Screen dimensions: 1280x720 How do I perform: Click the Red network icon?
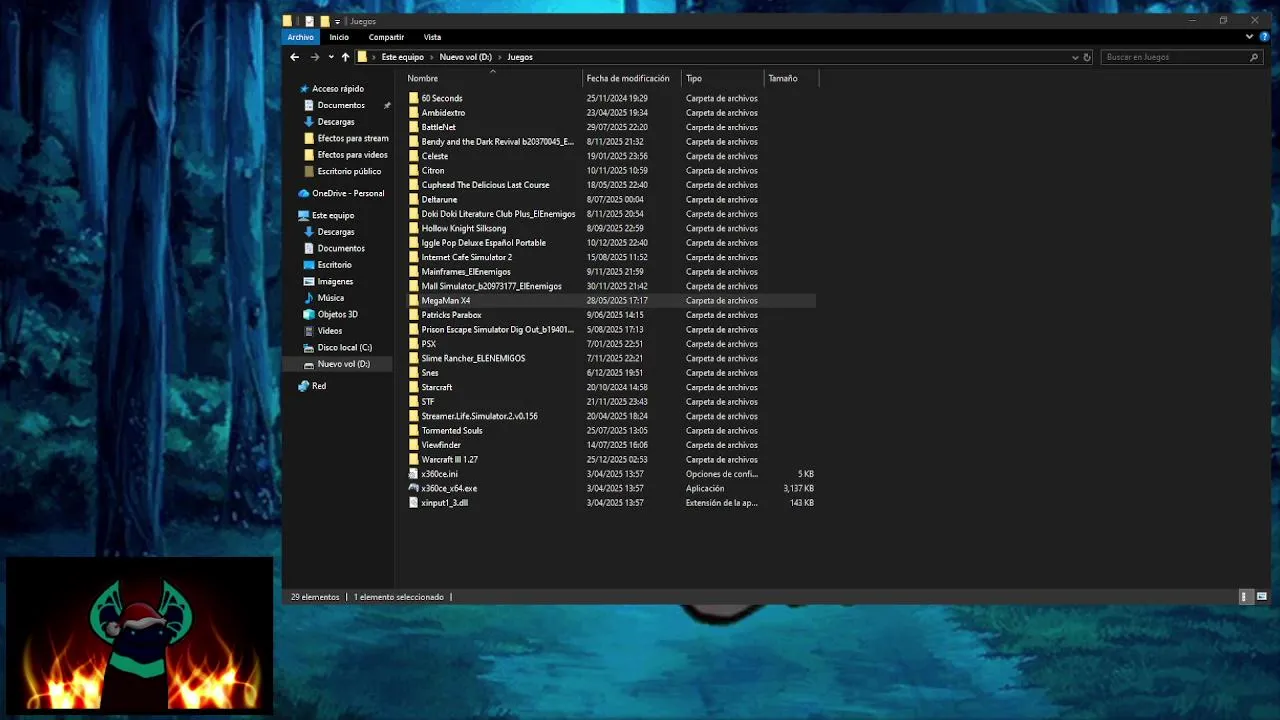point(303,386)
